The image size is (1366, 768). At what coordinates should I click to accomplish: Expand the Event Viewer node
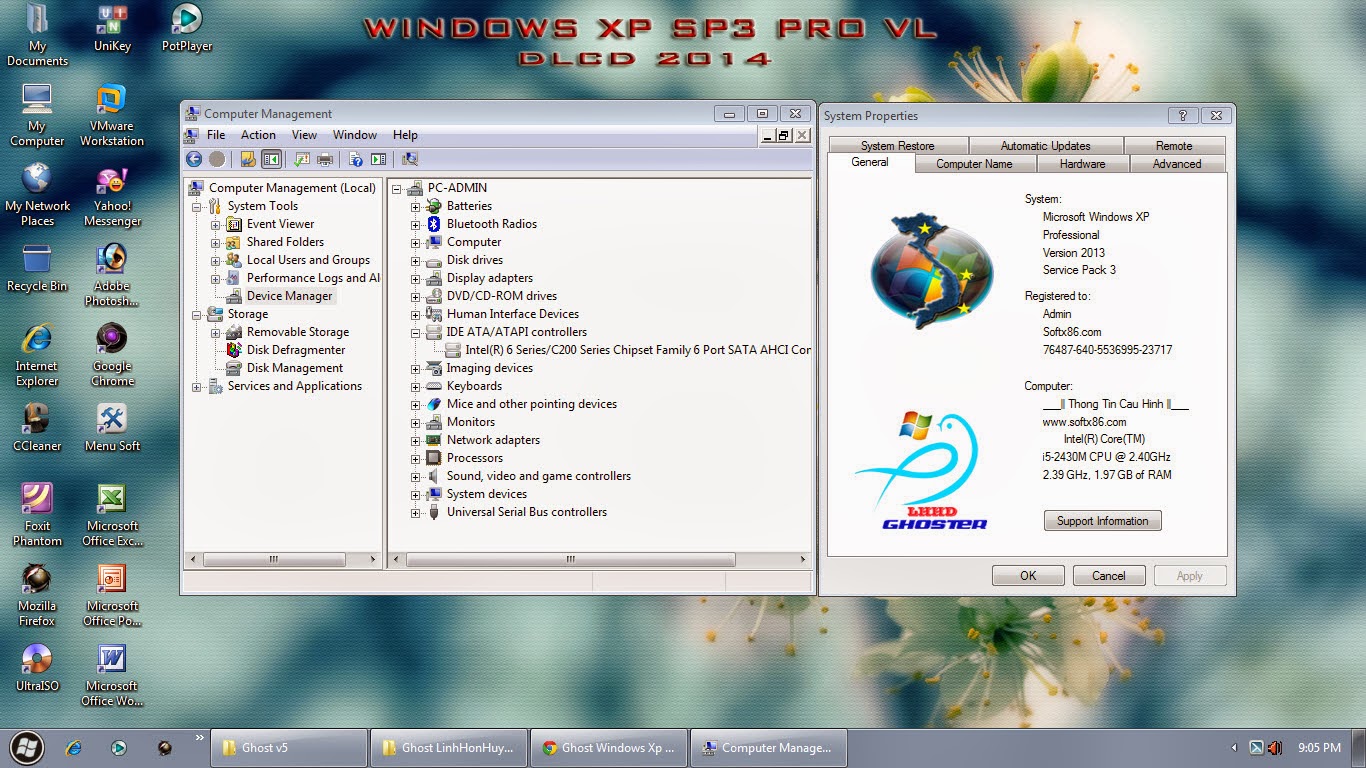point(216,224)
